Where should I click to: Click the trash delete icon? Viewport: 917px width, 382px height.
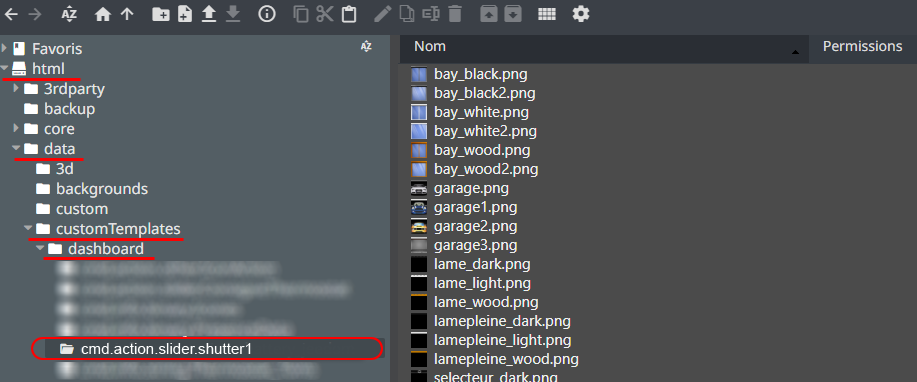point(455,14)
